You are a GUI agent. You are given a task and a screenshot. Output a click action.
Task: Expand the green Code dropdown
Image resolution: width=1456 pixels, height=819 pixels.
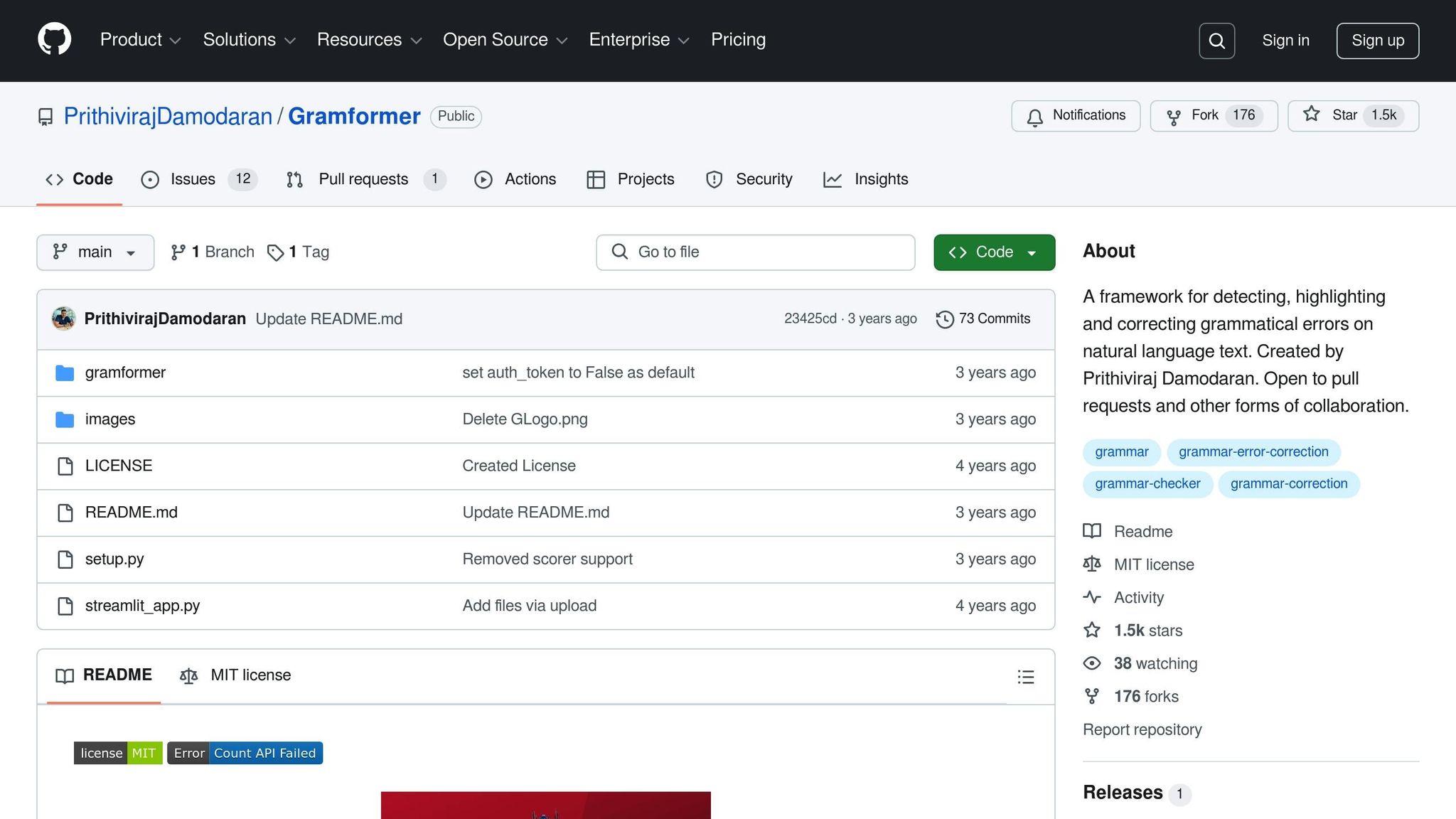(993, 252)
